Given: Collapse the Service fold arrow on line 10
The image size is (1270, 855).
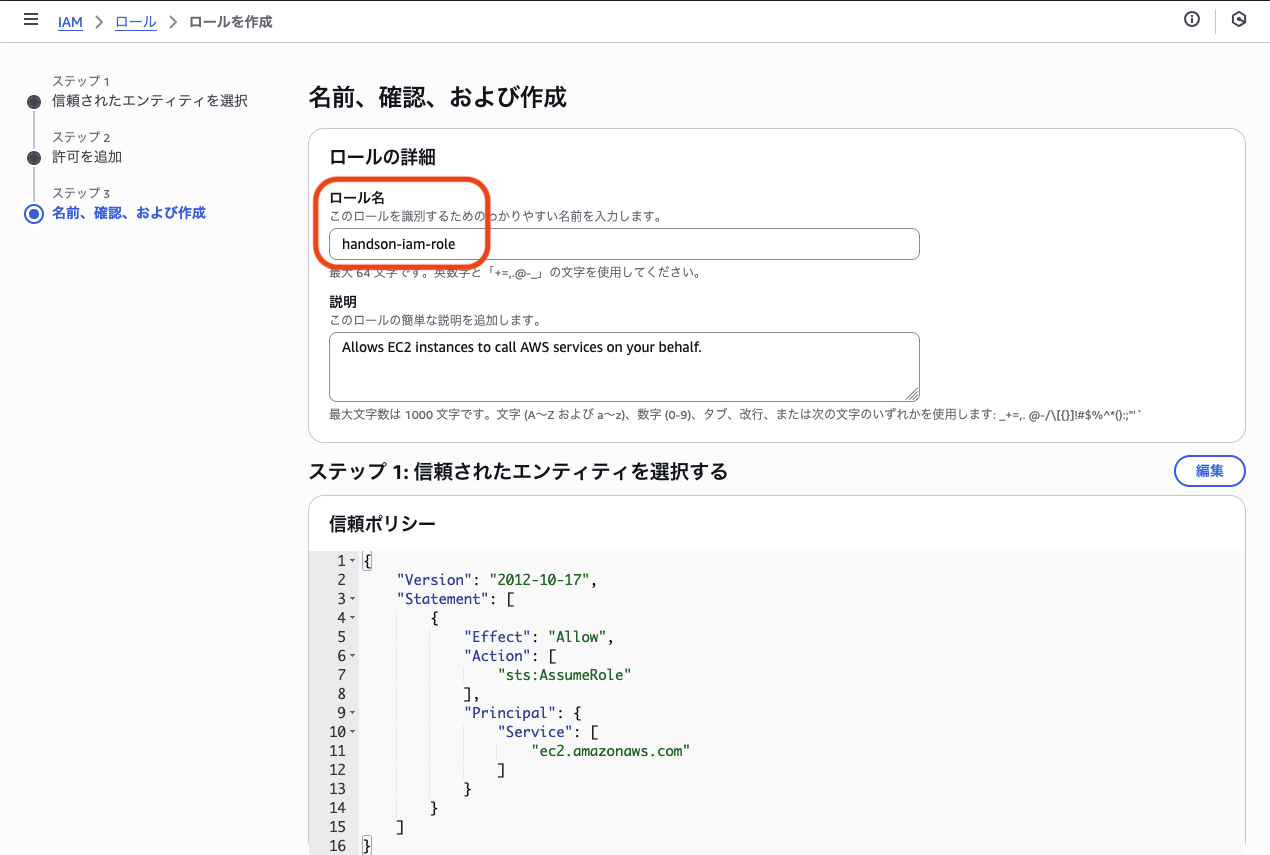Looking at the screenshot, I should click(352, 732).
